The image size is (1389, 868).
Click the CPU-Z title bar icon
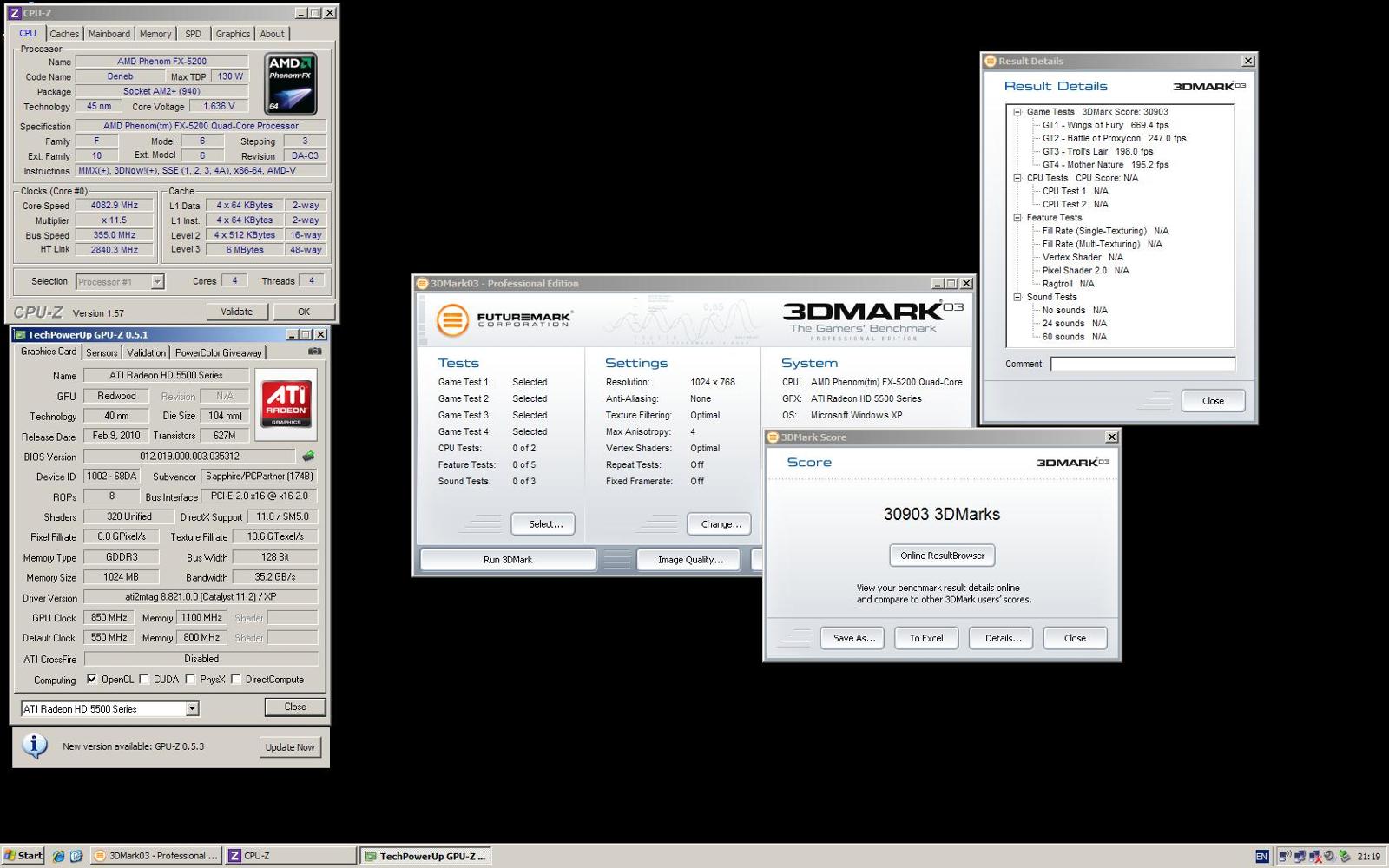tap(14, 13)
